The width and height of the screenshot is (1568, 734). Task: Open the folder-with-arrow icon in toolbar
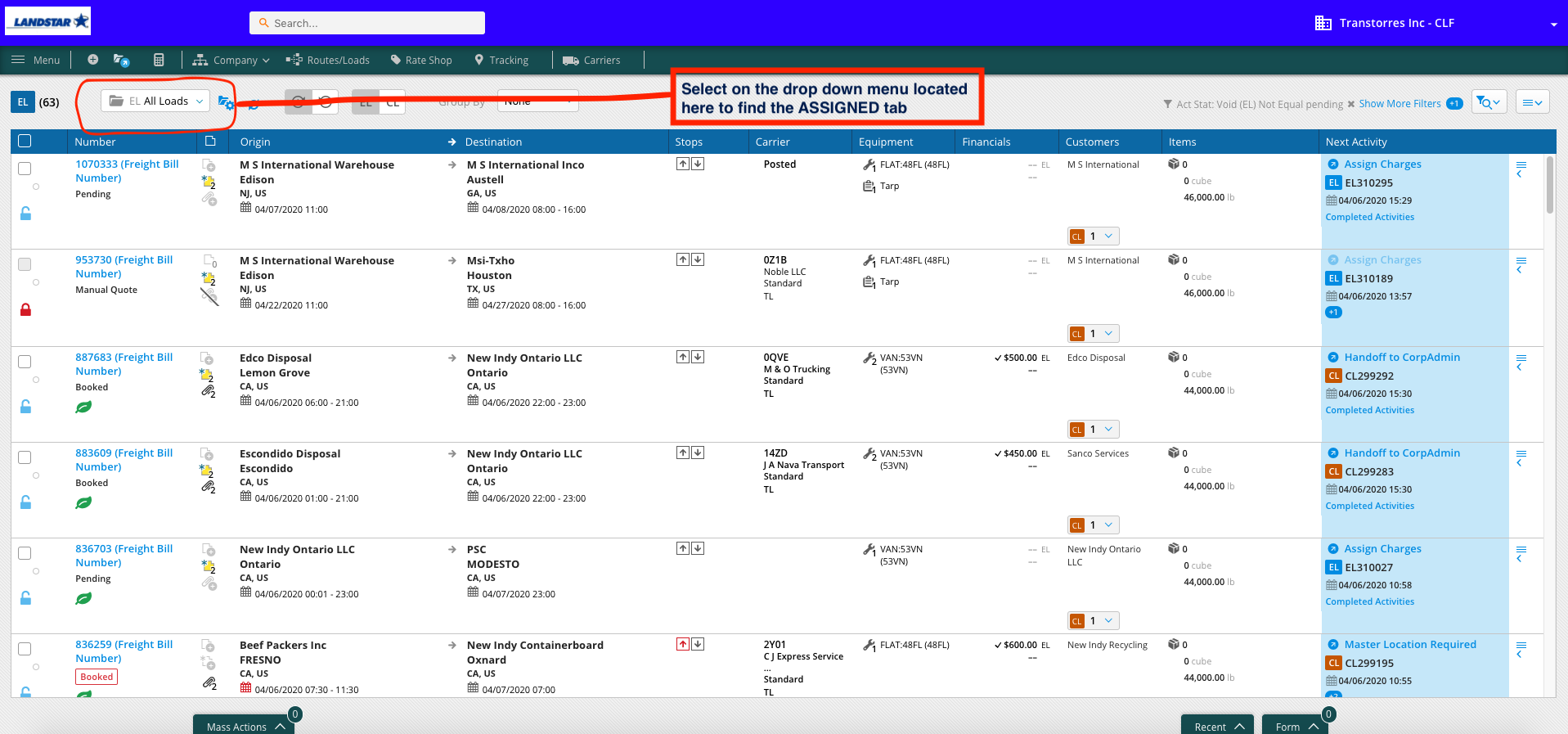coord(121,60)
